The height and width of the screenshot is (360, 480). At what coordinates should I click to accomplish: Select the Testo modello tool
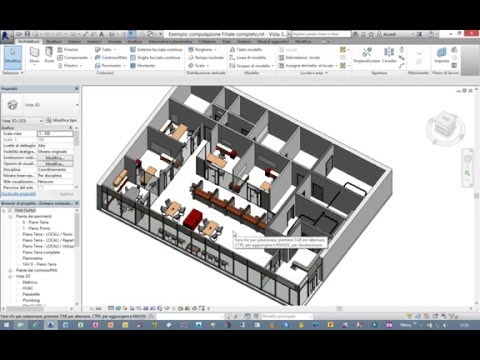point(246,50)
